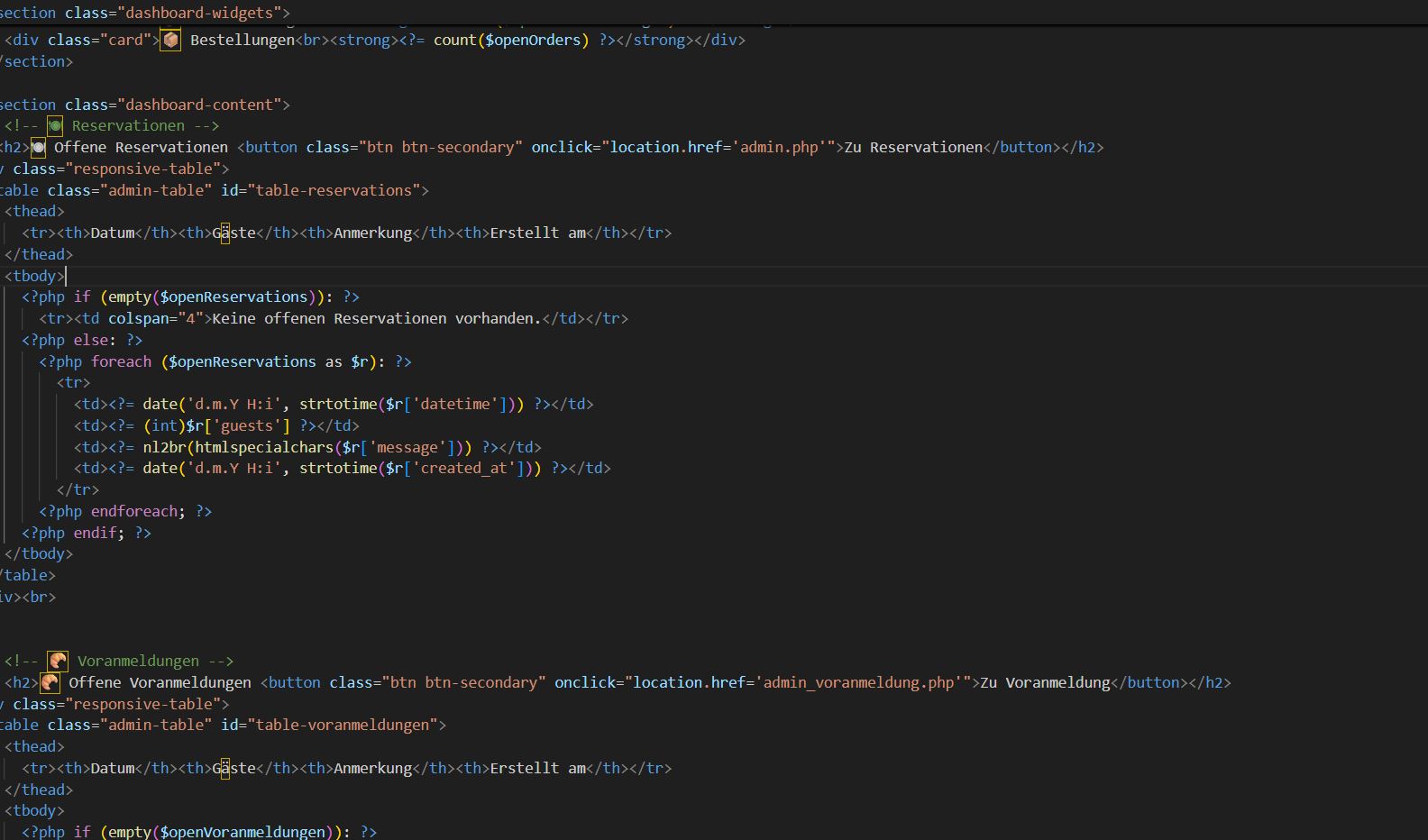
Task: Click the id value "table-voranmeldungen"
Action: point(343,726)
